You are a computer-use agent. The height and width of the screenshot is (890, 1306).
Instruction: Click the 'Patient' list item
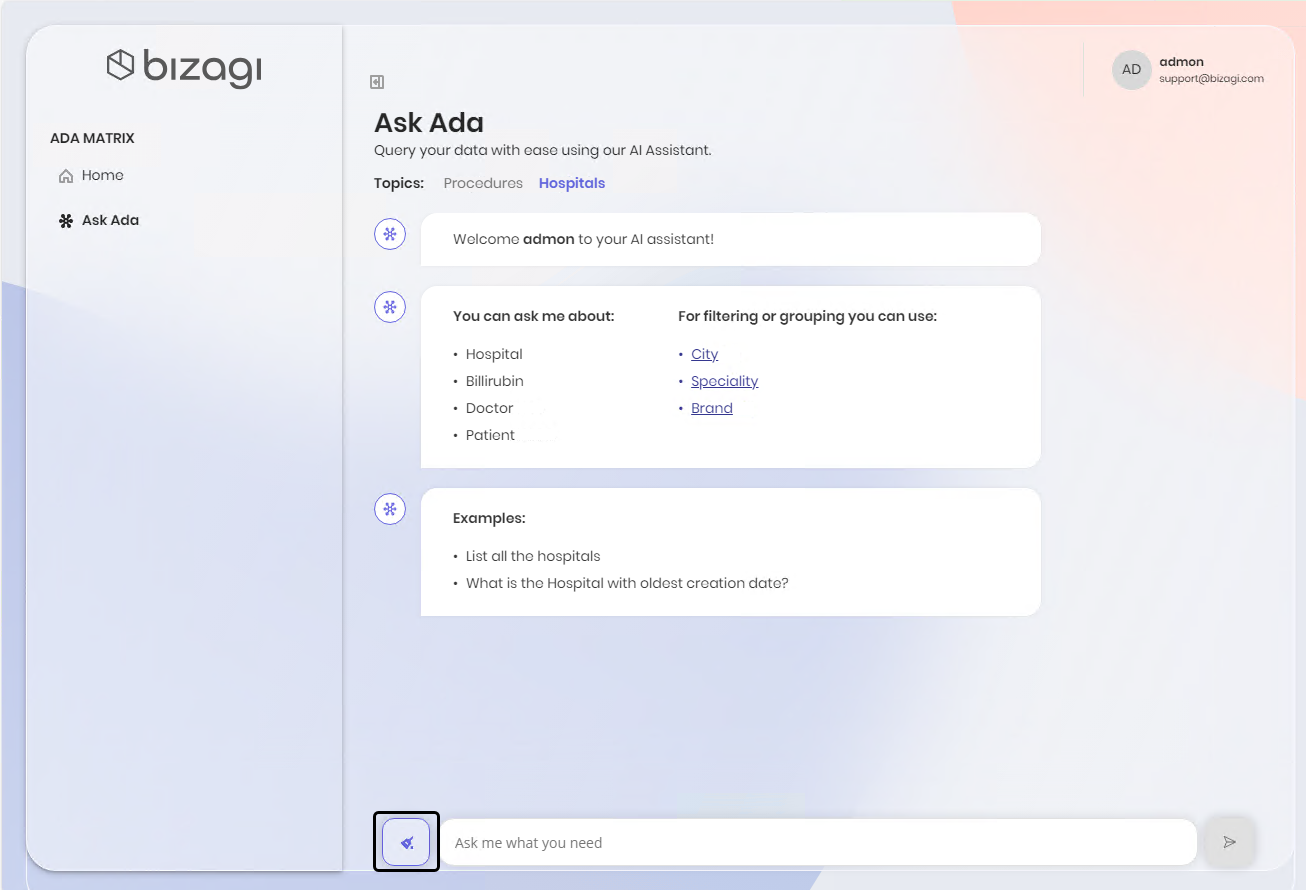click(490, 435)
